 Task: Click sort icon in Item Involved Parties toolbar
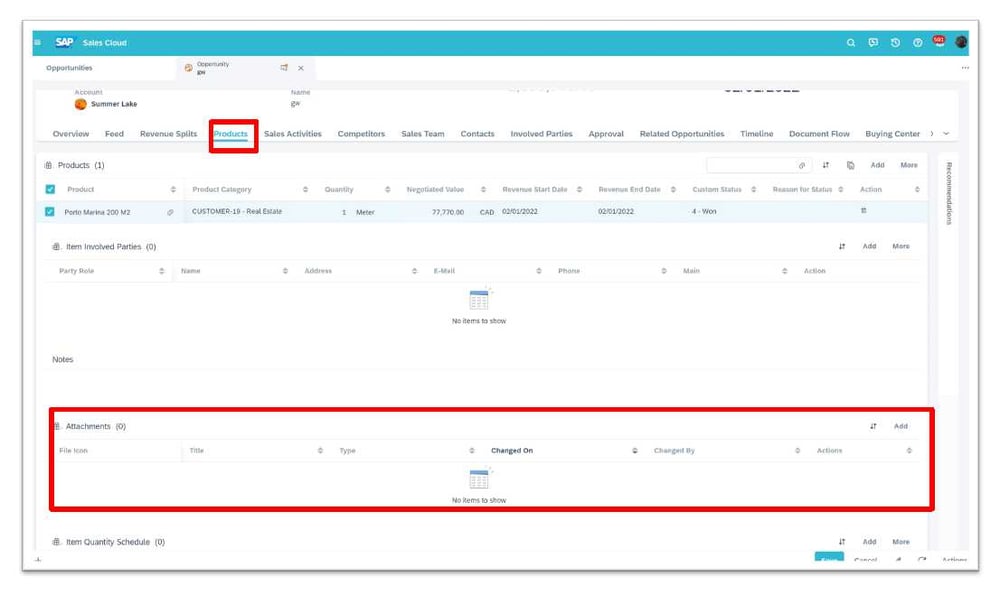(x=842, y=246)
